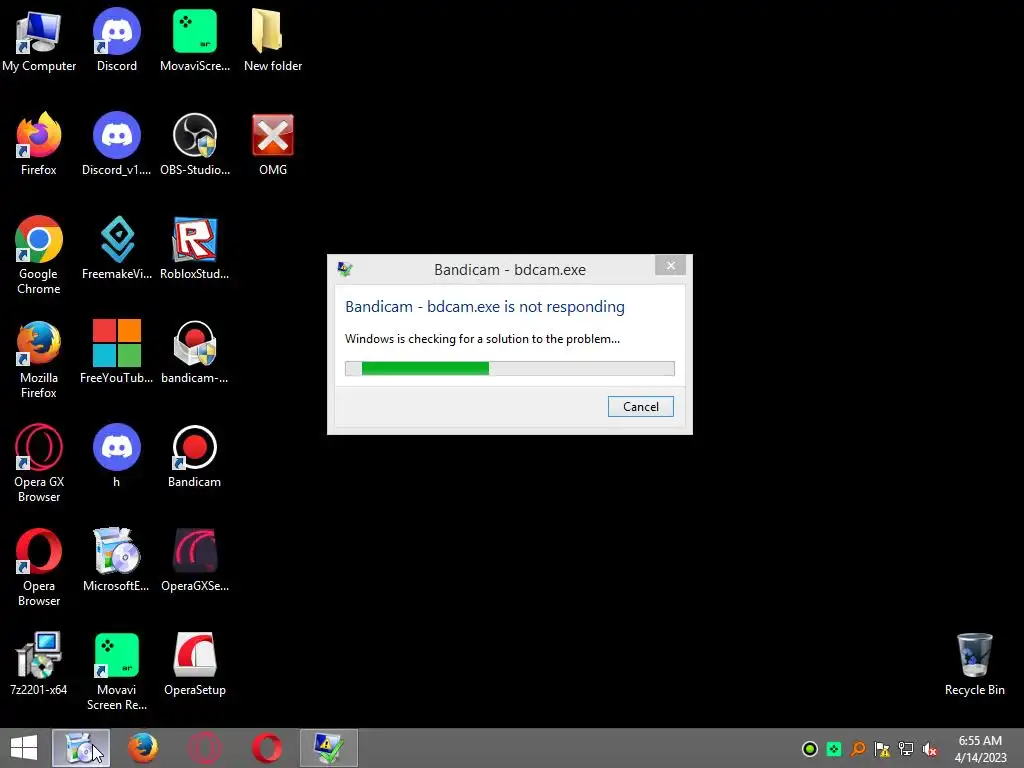
Task: Close the Bandicam - bdcam.exe dialog
Action: click(670, 265)
